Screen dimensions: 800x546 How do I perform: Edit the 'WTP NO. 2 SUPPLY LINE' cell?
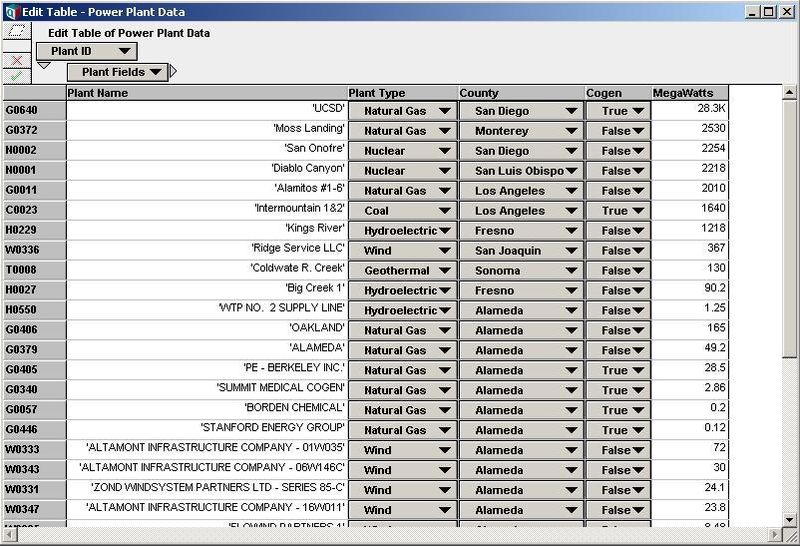point(207,309)
